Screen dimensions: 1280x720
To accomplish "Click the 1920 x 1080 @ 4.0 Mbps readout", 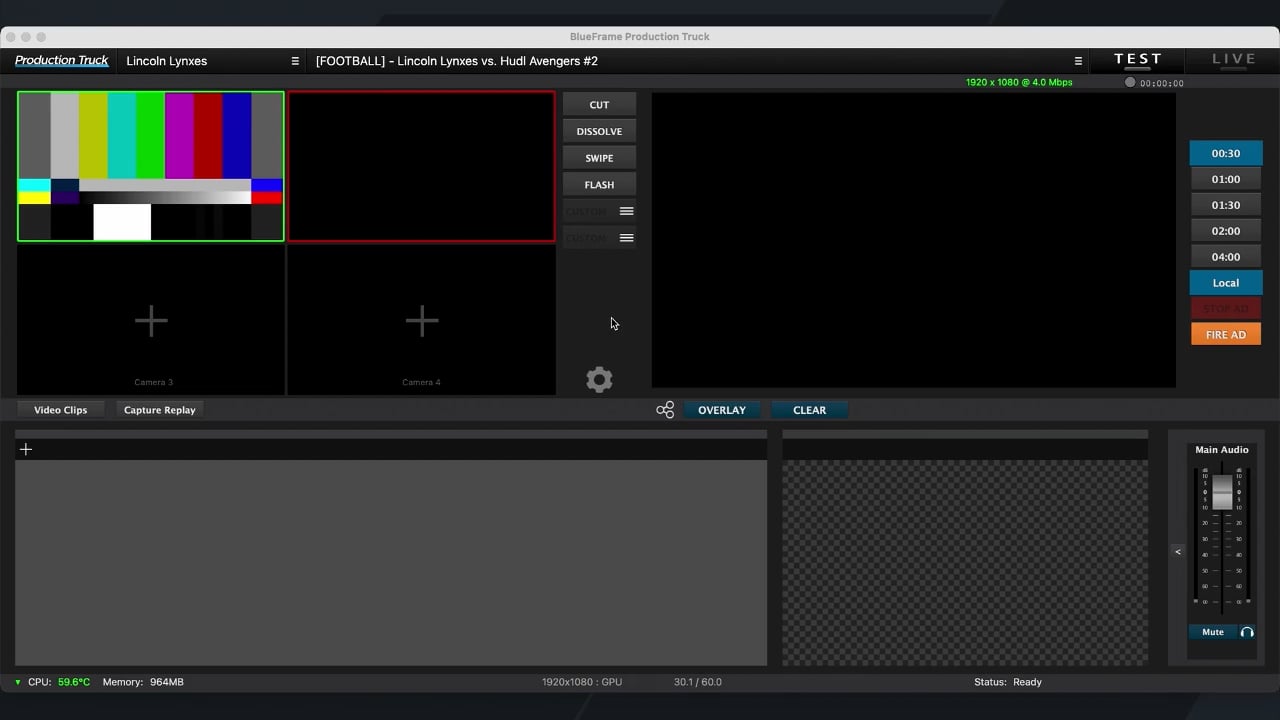I will [1019, 83].
